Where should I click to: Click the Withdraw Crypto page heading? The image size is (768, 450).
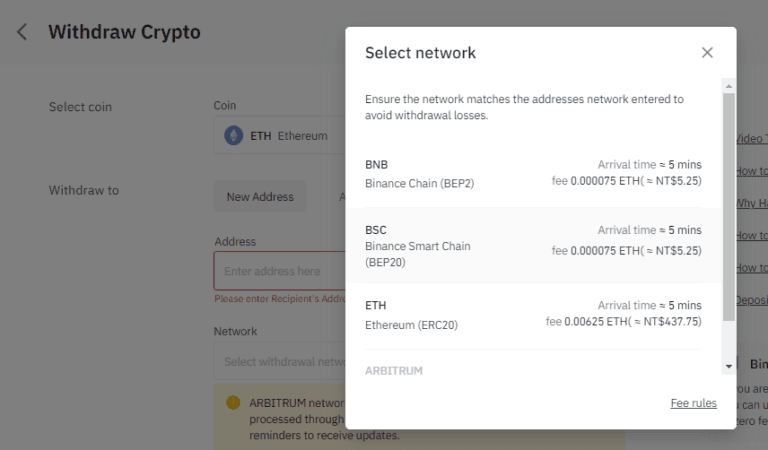[x=124, y=32]
